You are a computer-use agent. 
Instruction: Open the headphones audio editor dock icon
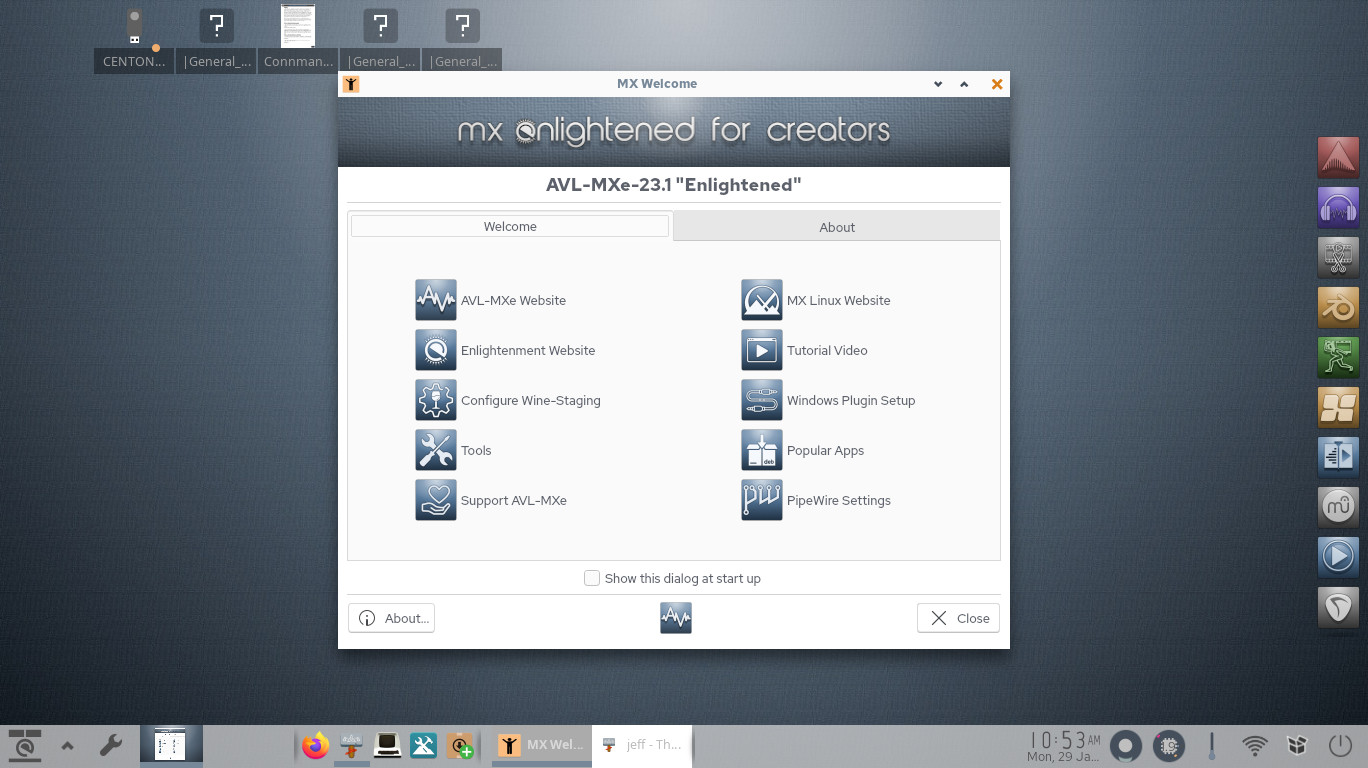[x=1338, y=208]
